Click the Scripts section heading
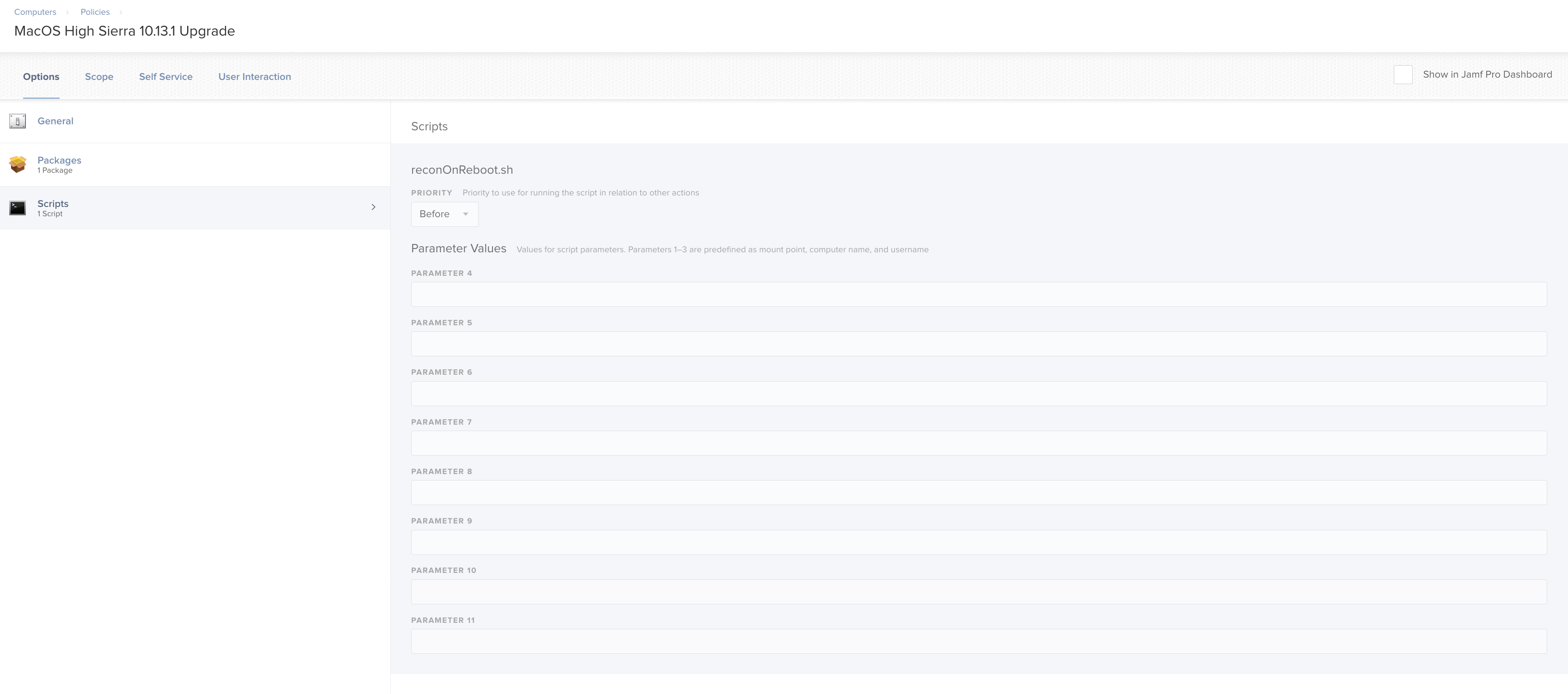1568x694 pixels. tap(429, 127)
